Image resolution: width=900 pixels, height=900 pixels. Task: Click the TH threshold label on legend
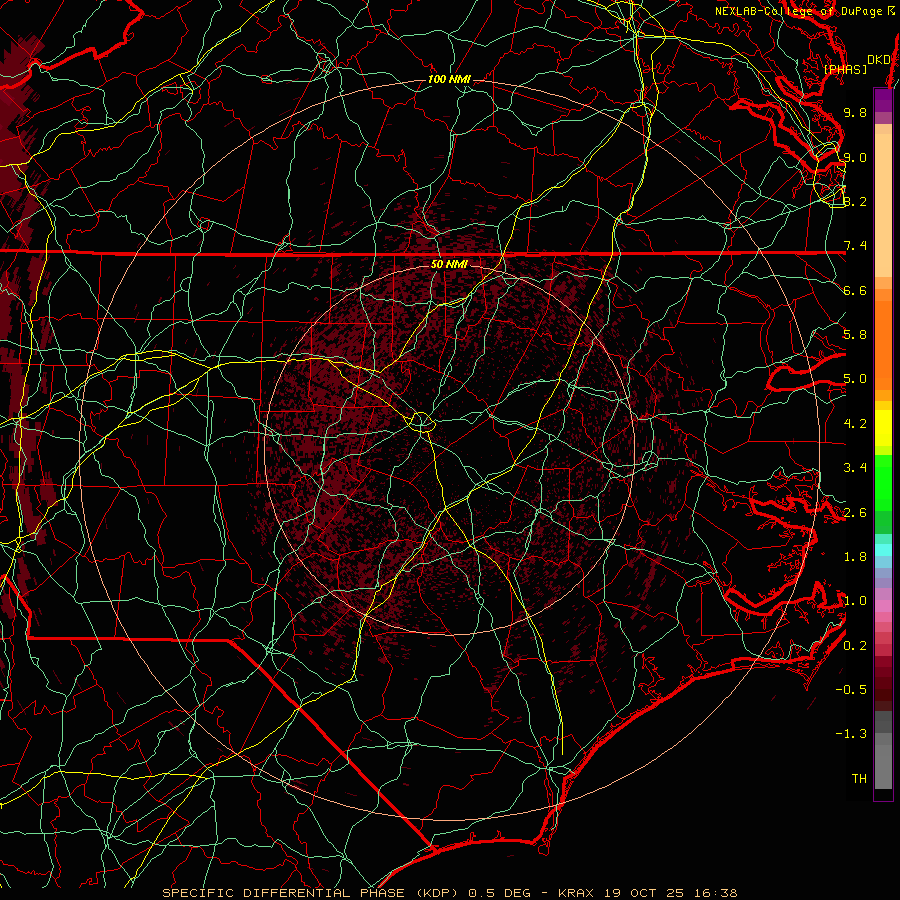(859, 779)
